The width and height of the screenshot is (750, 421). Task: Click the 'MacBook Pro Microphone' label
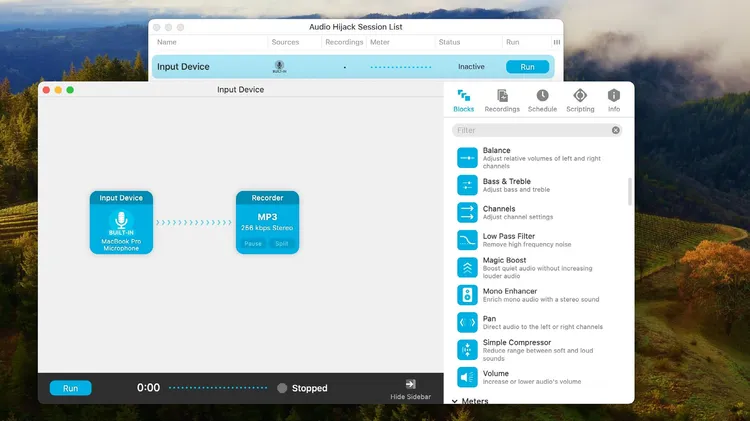point(121,245)
